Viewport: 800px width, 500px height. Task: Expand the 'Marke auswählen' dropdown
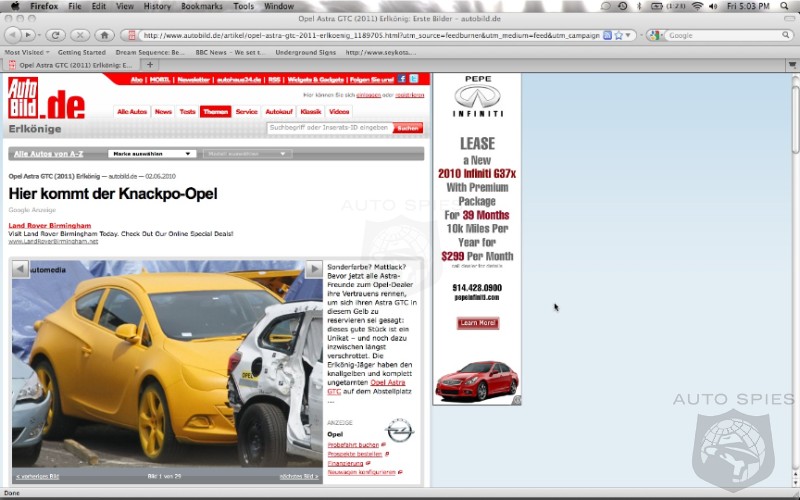(152, 154)
